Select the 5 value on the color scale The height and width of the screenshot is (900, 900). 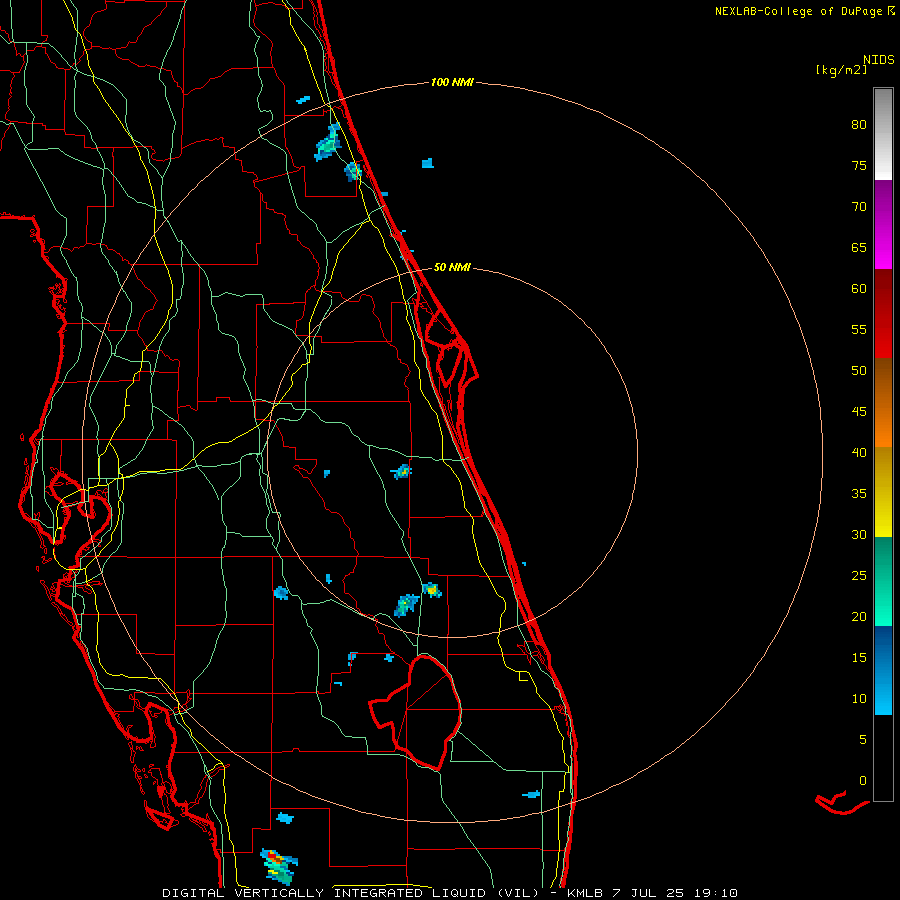pos(863,739)
